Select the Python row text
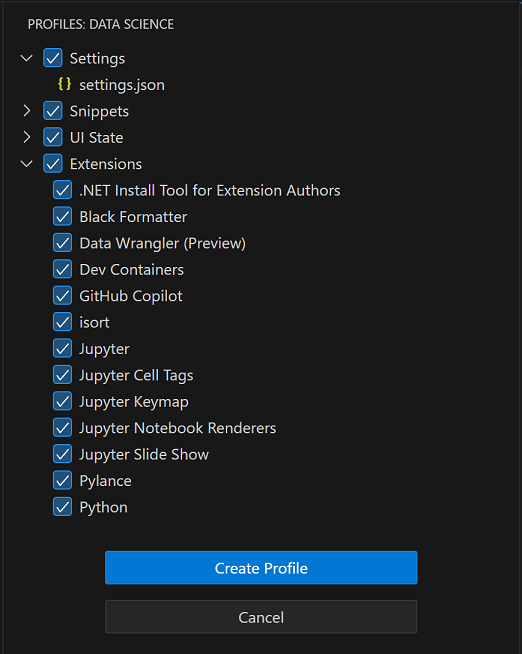The width and height of the screenshot is (522, 654). (103, 508)
